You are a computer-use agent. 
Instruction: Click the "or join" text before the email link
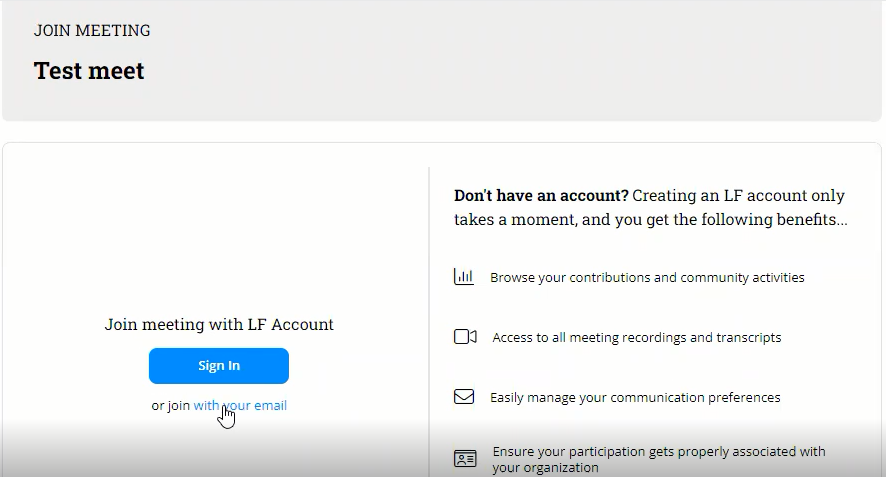pyautogui.click(x=170, y=405)
